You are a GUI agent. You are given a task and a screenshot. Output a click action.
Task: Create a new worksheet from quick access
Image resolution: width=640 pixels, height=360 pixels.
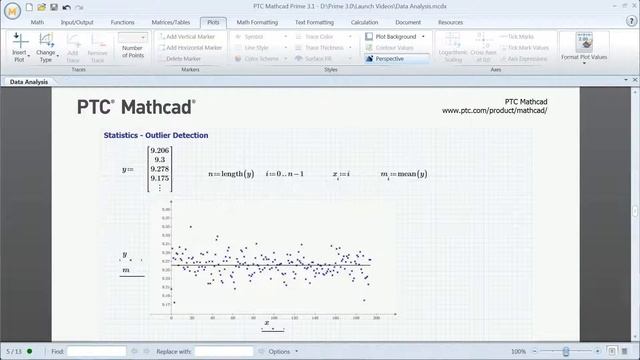click(29, 7)
